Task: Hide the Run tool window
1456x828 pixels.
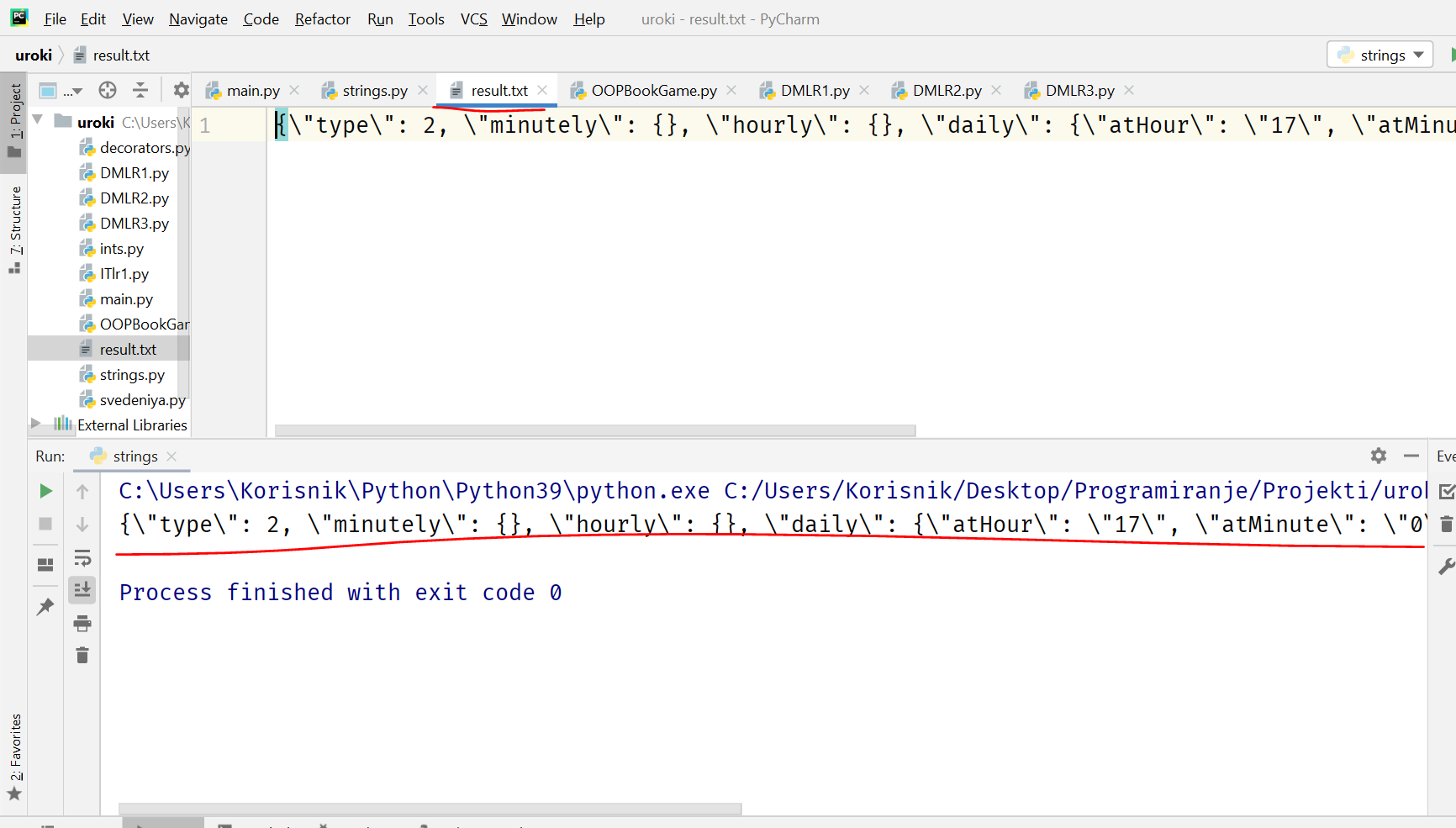Action: pos(1411,456)
